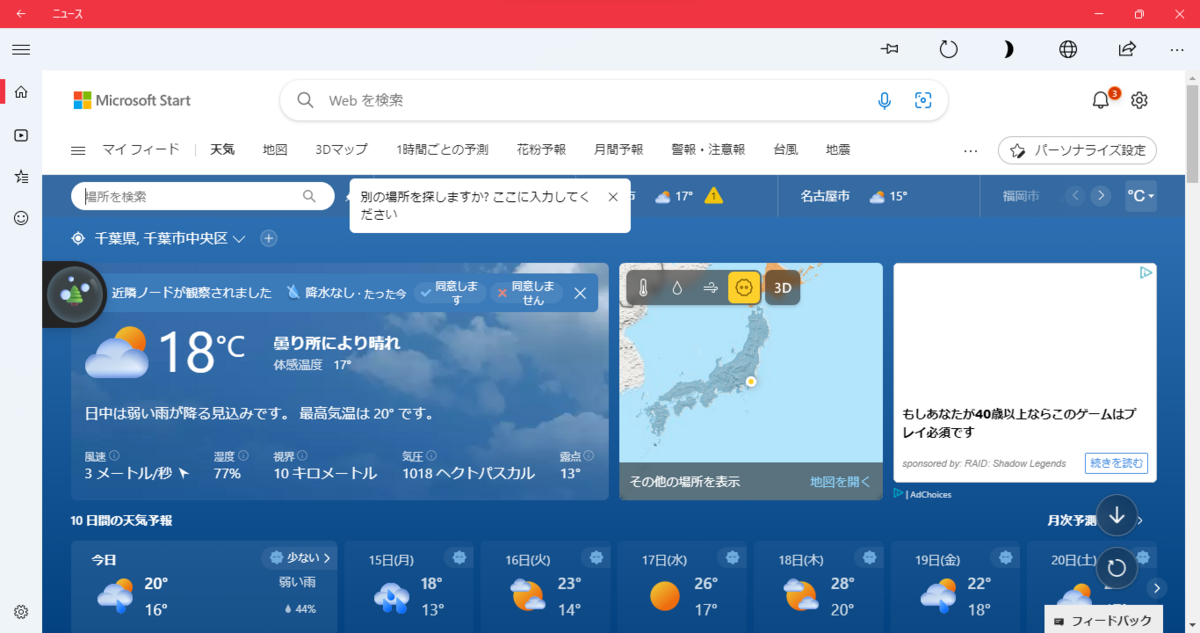This screenshot has height=633, width=1200.
Task: Open the hamburger navigation menu
Action: pos(21,49)
